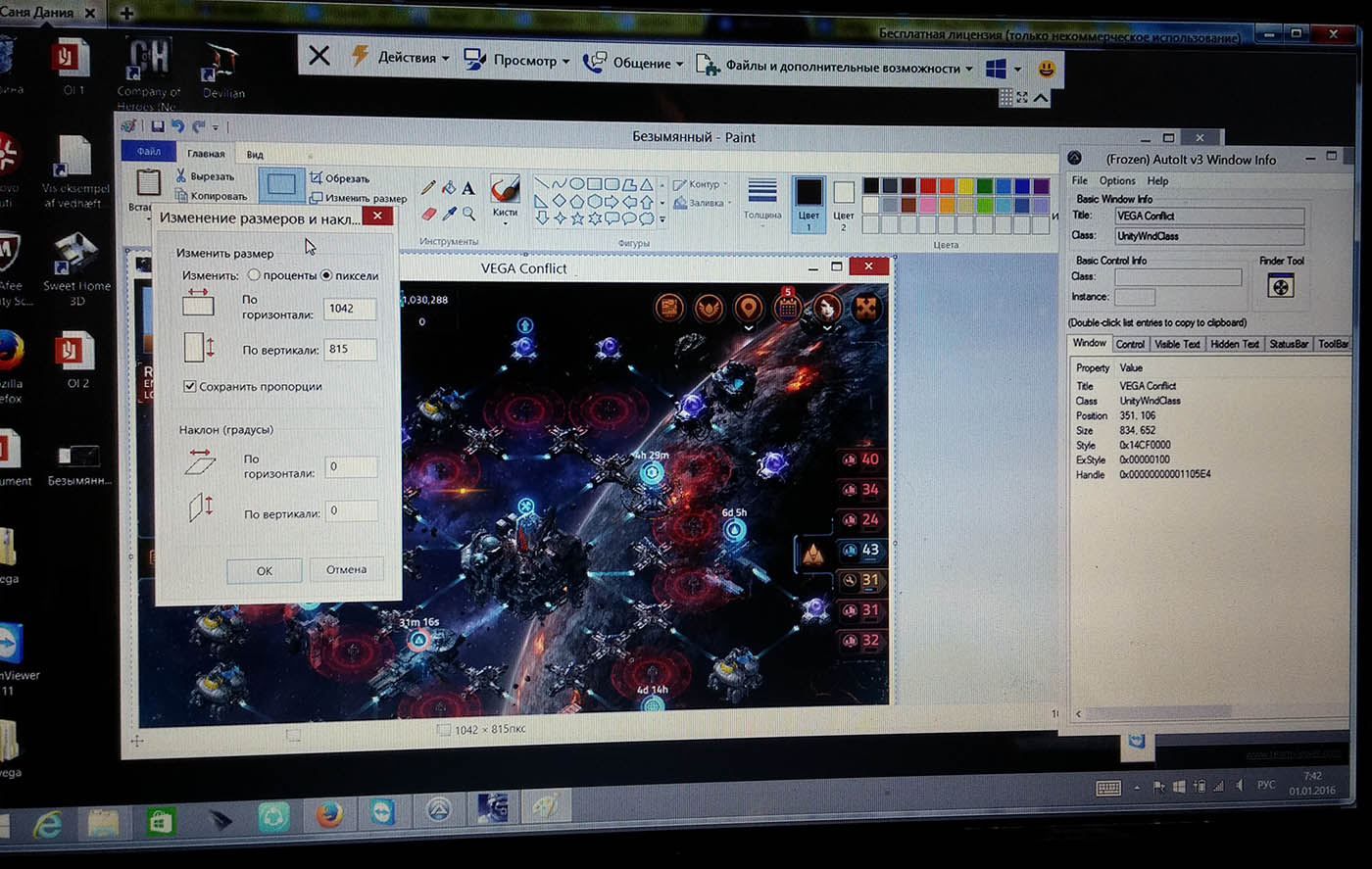Click the РУС language indicator in the tray
This screenshot has height=869, width=1372.
1266,785
